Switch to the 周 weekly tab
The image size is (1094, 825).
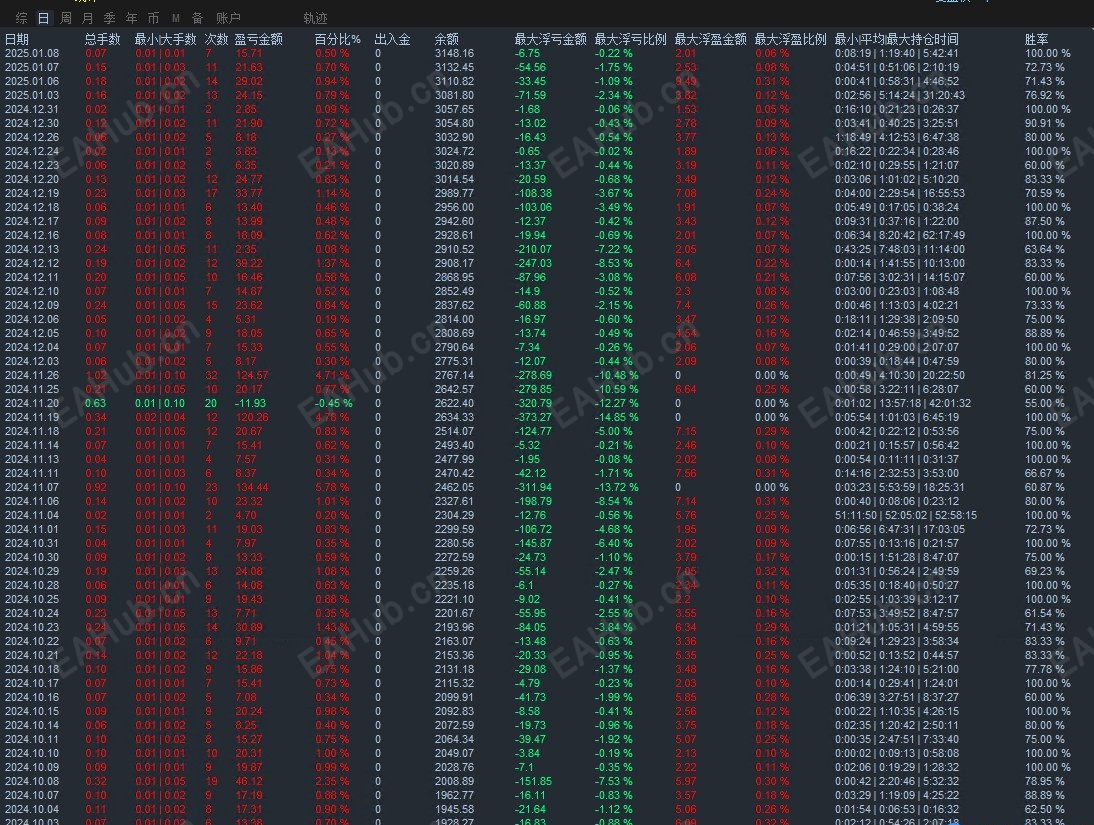66,18
